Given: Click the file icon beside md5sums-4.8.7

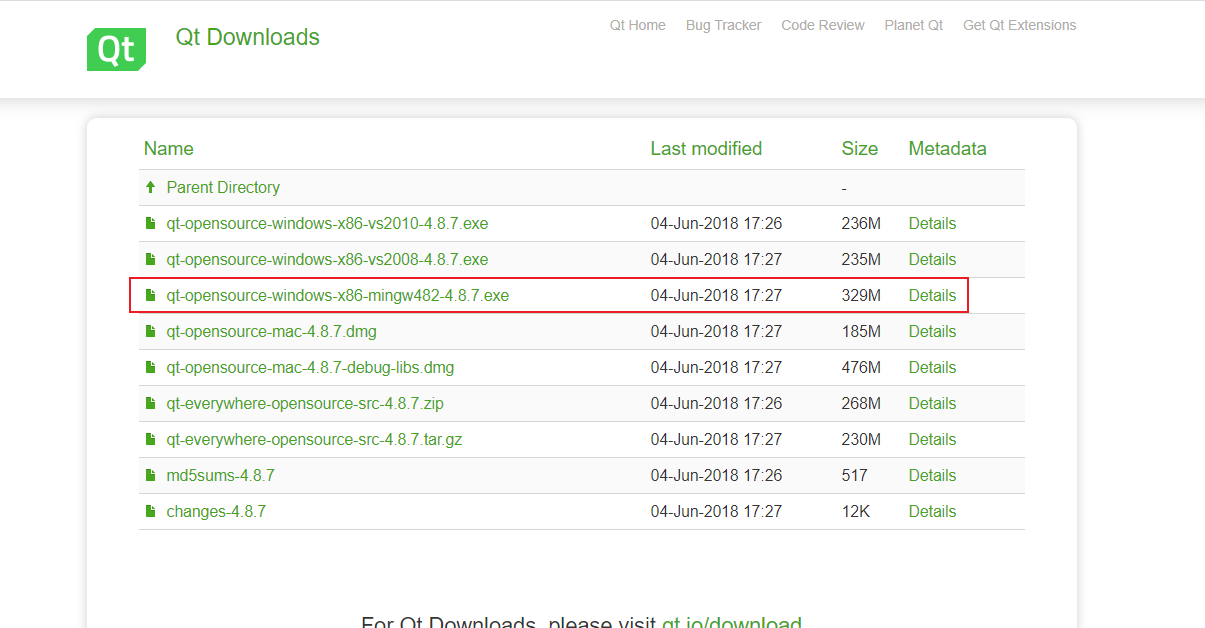Looking at the screenshot, I should click(150, 475).
